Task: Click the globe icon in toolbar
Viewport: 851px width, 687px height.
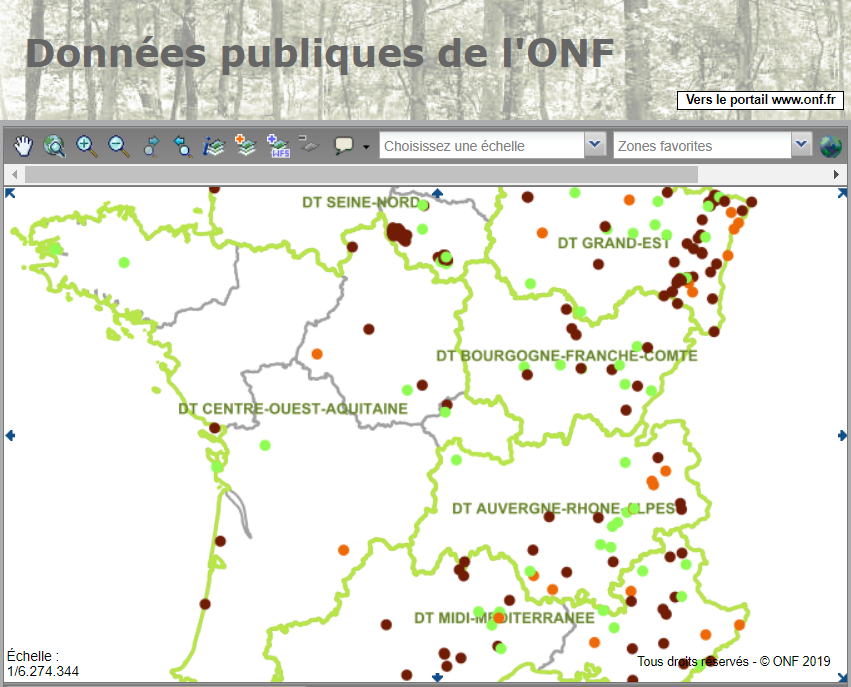Action: (x=830, y=146)
